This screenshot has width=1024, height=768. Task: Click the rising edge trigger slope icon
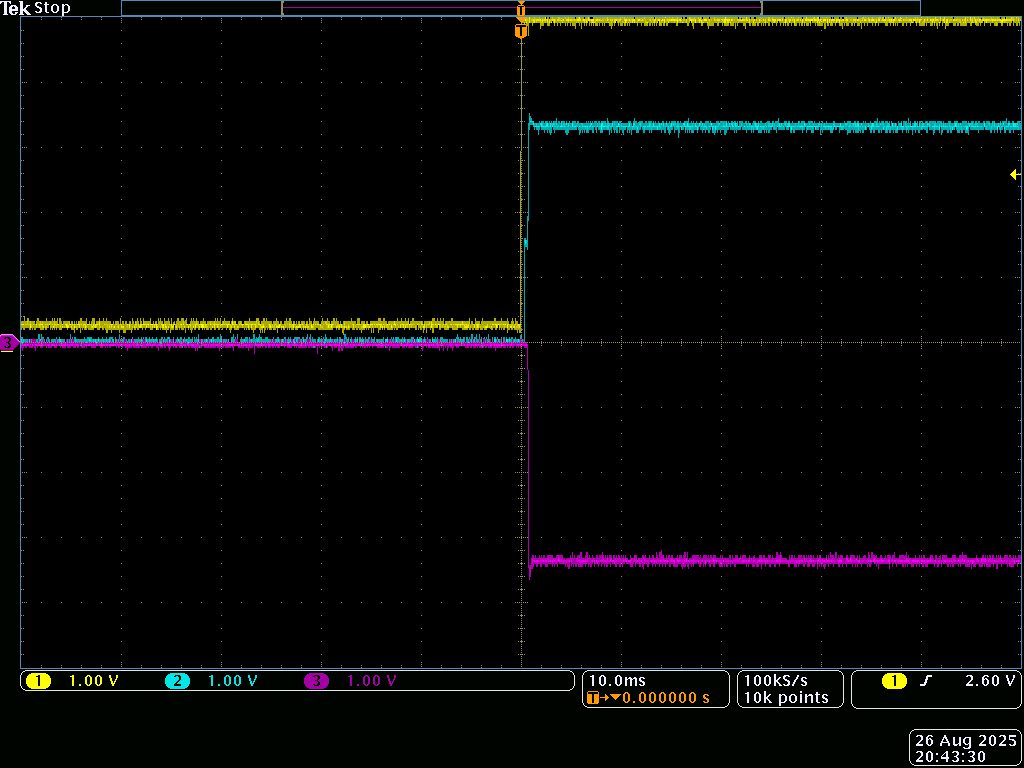pyautogui.click(x=924, y=681)
